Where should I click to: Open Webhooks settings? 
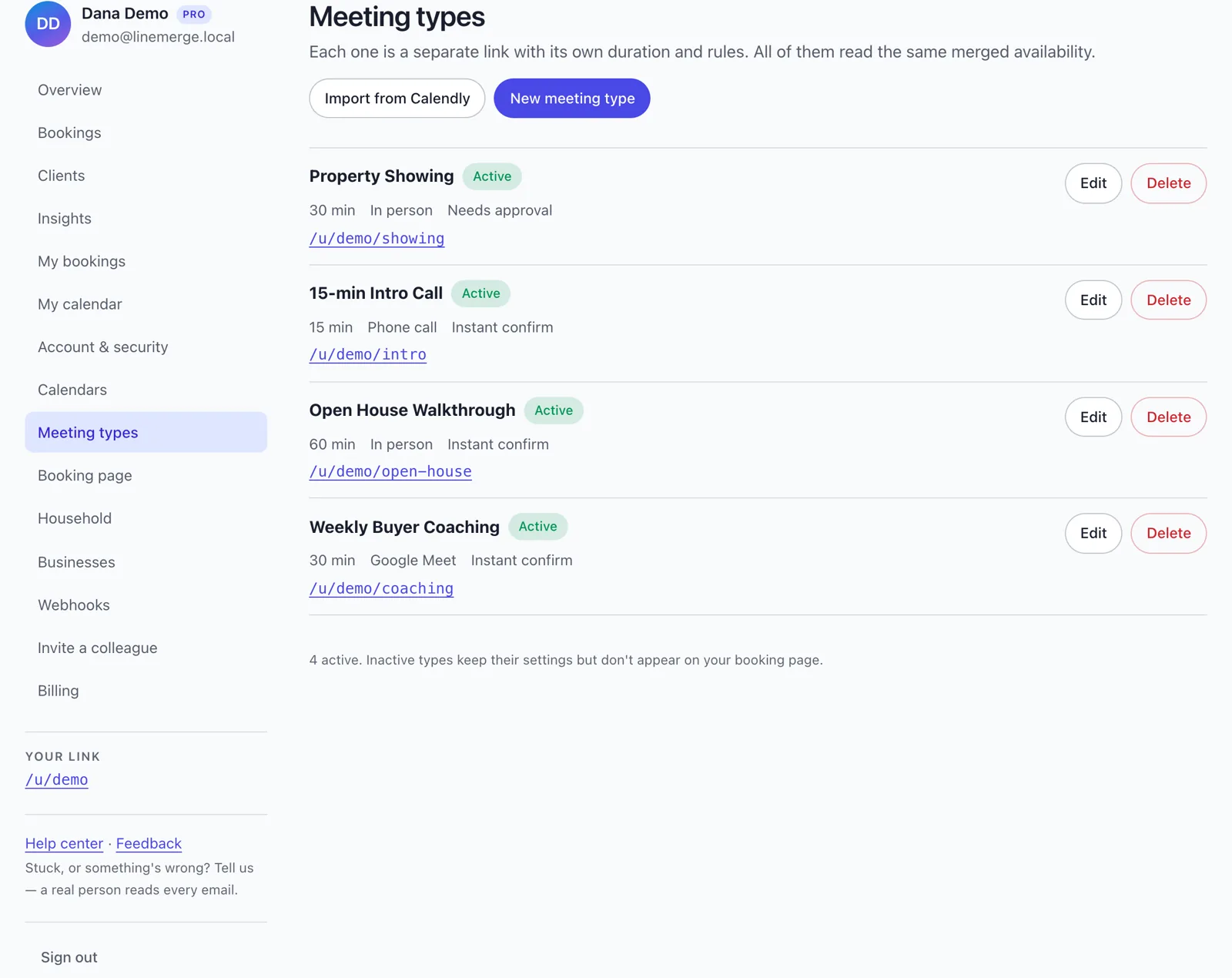146,605
